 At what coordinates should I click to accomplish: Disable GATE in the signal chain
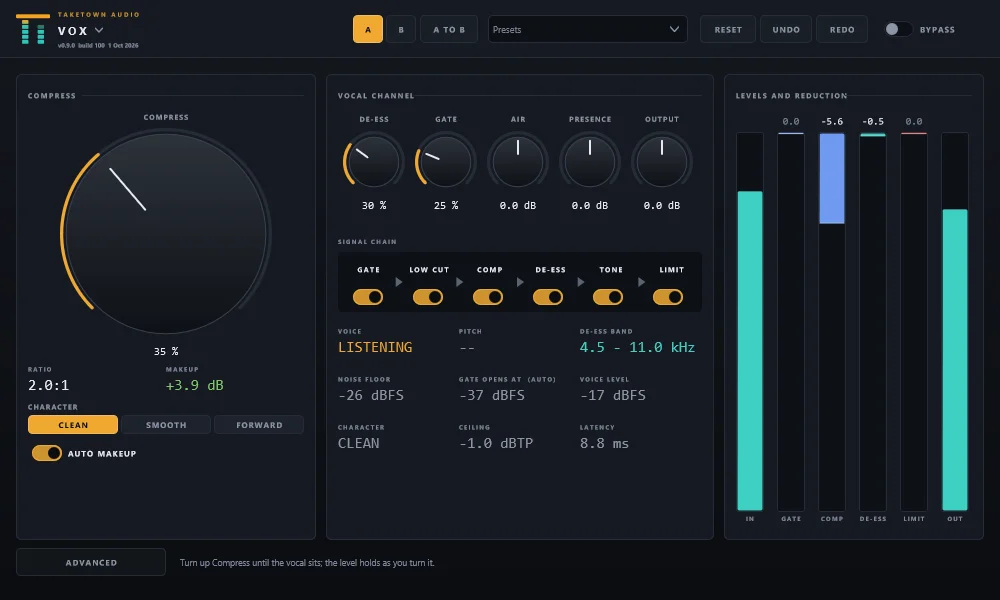click(x=368, y=297)
